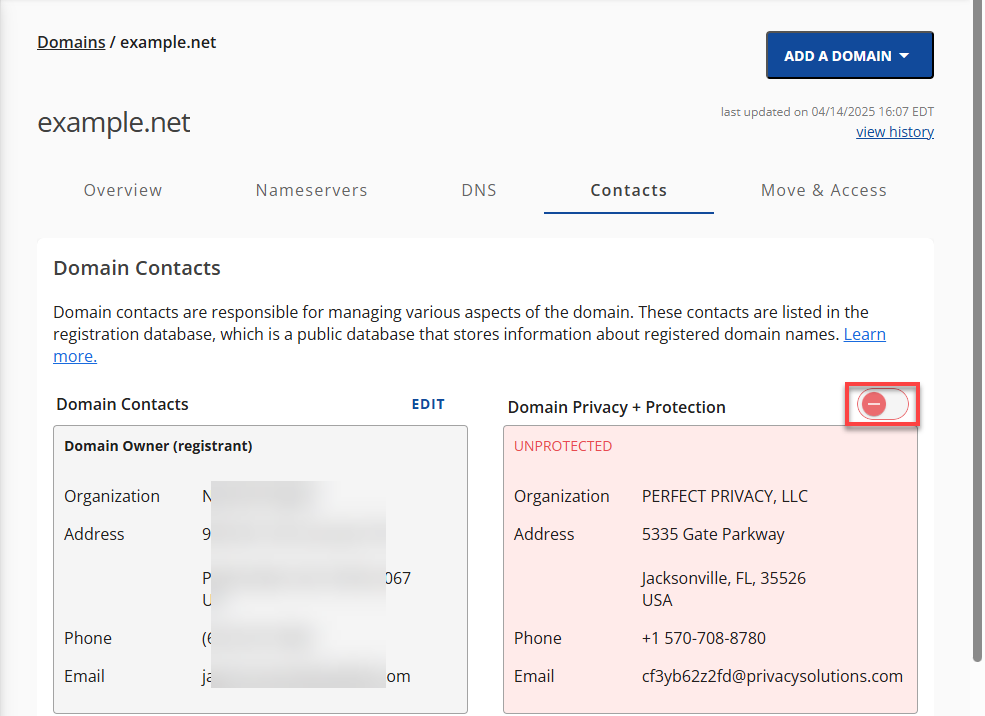Navigate back via the Domains breadcrumb link

point(70,42)
